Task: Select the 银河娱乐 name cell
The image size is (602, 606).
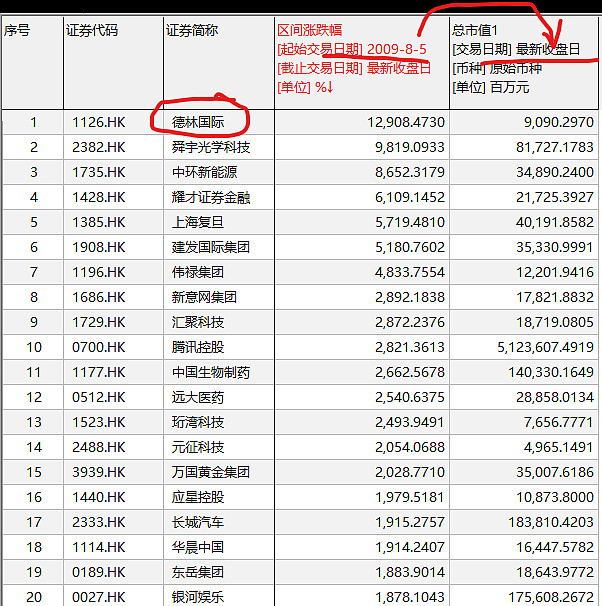Action: coord(198,597)
